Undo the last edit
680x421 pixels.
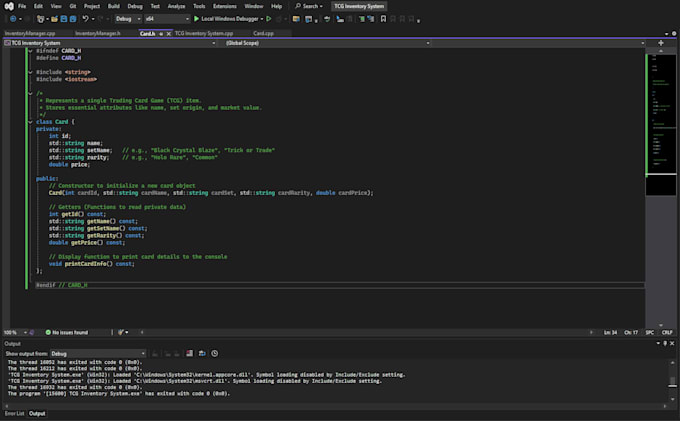(x=85, y=19)
